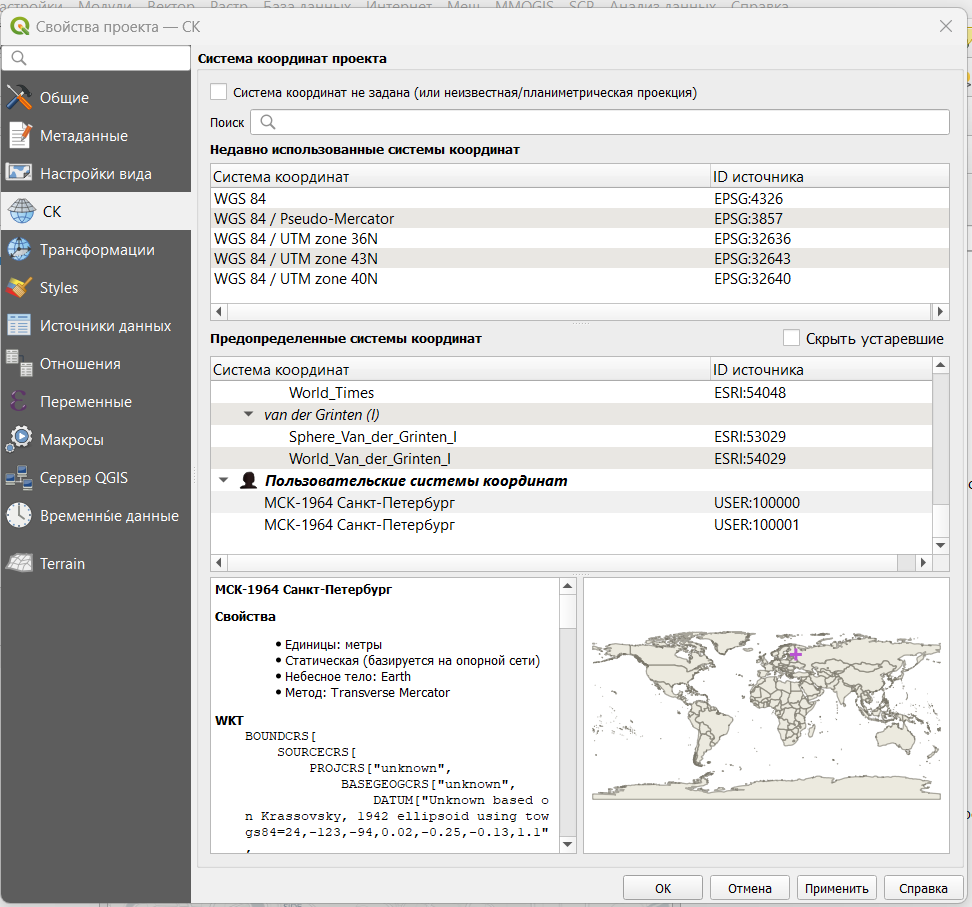Image resolution: width=972 pixels, height=907 pixels.
Task: Click the sidebar settings search field
Action: (96, 58)
